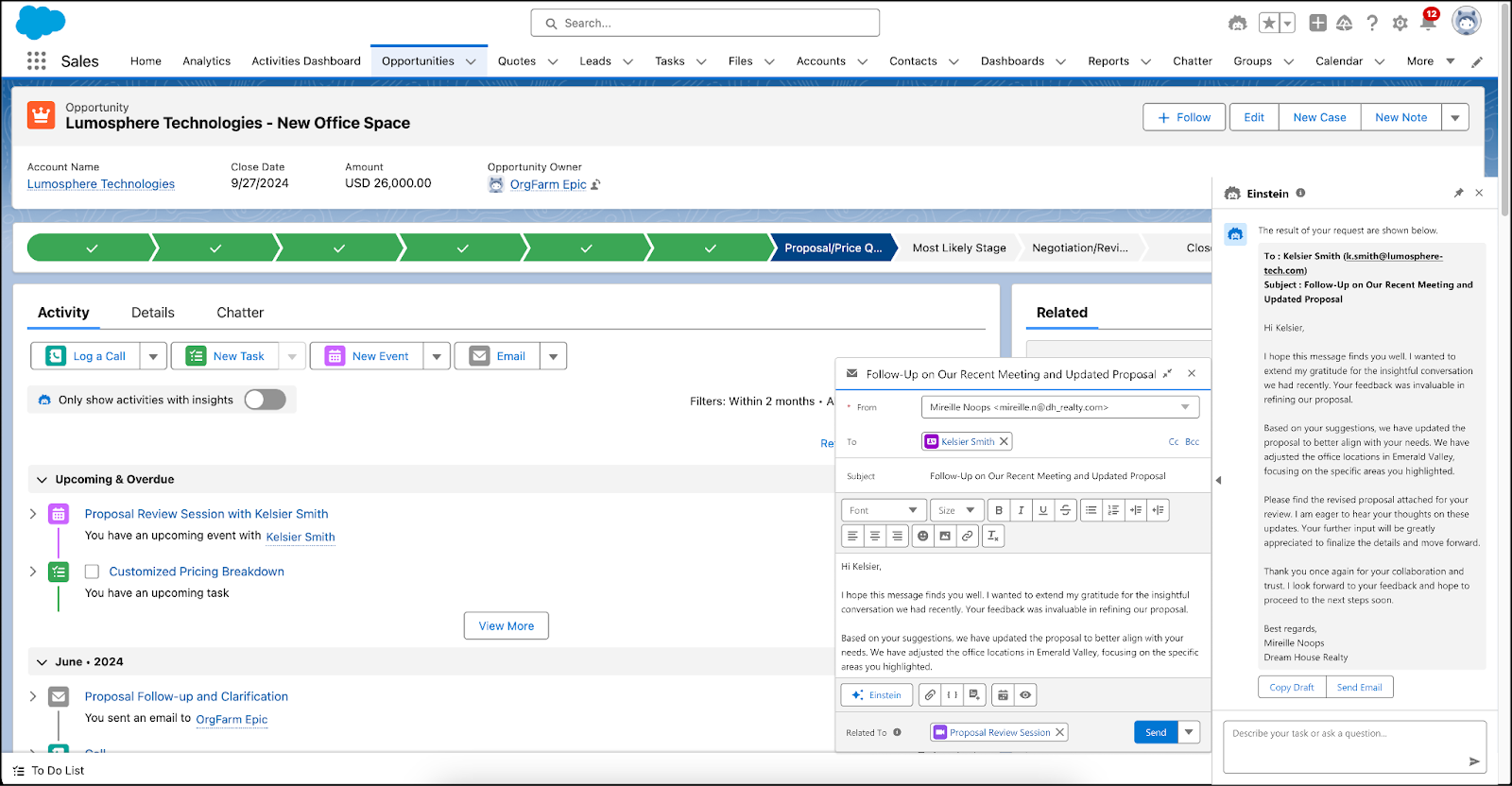
Task: Open New Event dropdown arrow
Action: point(437,356)
